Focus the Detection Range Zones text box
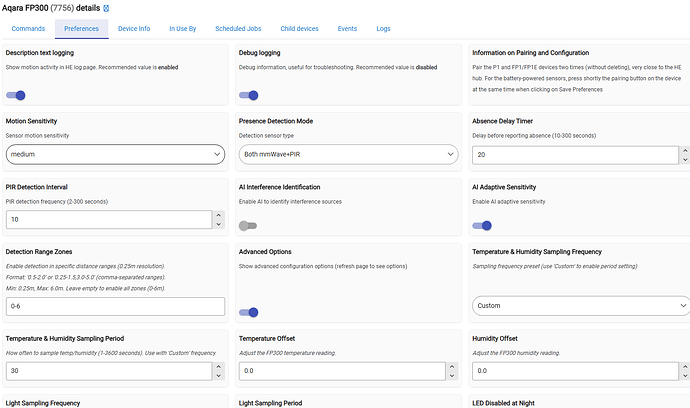 (x=114, y=305)
